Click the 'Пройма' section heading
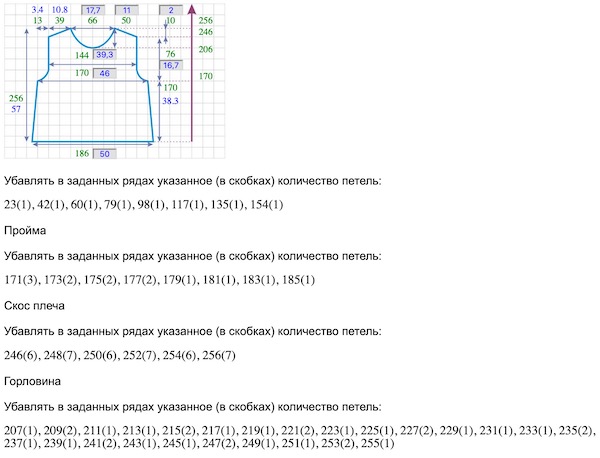600x458 pixels. (24, 230)
